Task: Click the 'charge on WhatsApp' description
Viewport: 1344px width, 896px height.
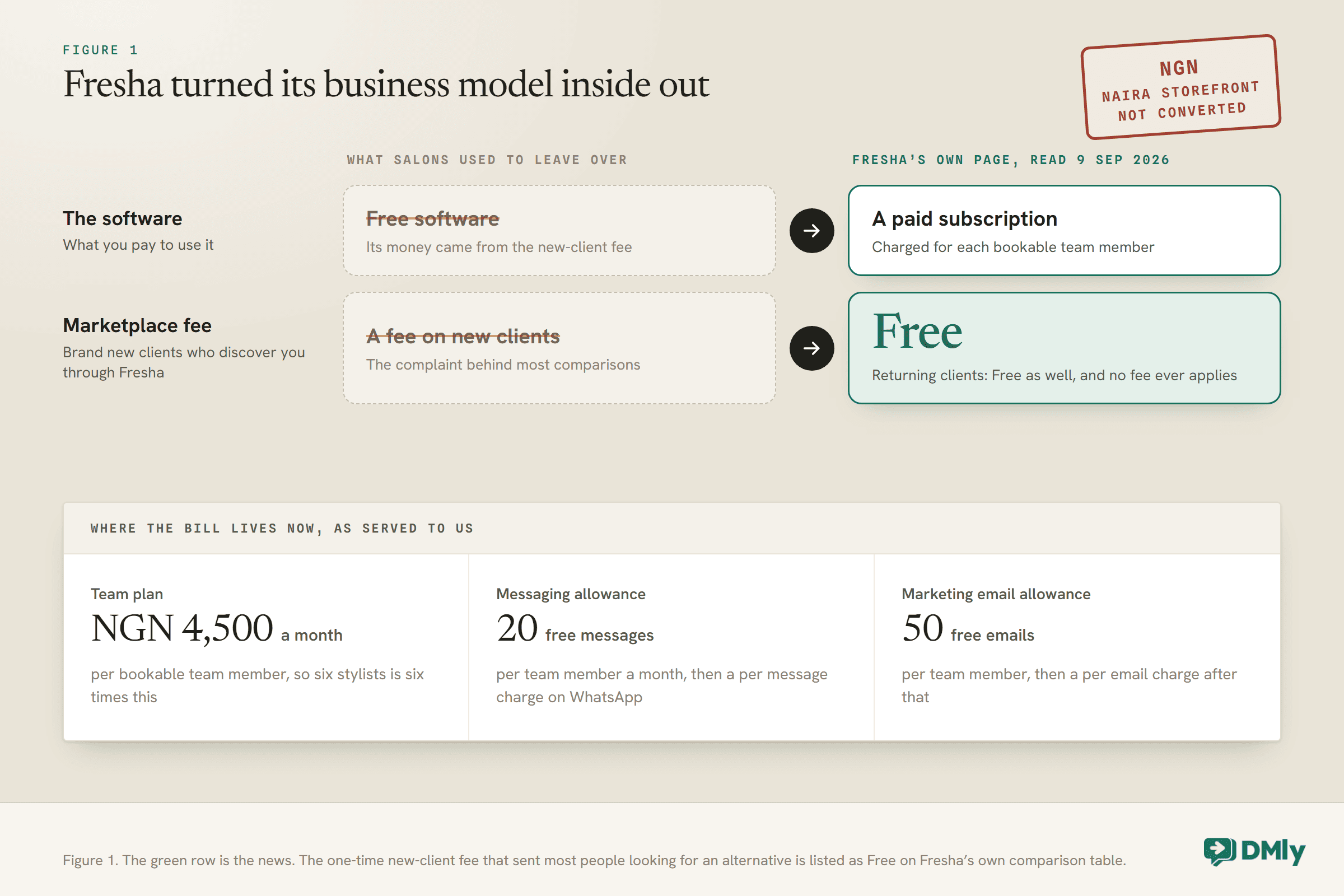Action: coord(662,685)
